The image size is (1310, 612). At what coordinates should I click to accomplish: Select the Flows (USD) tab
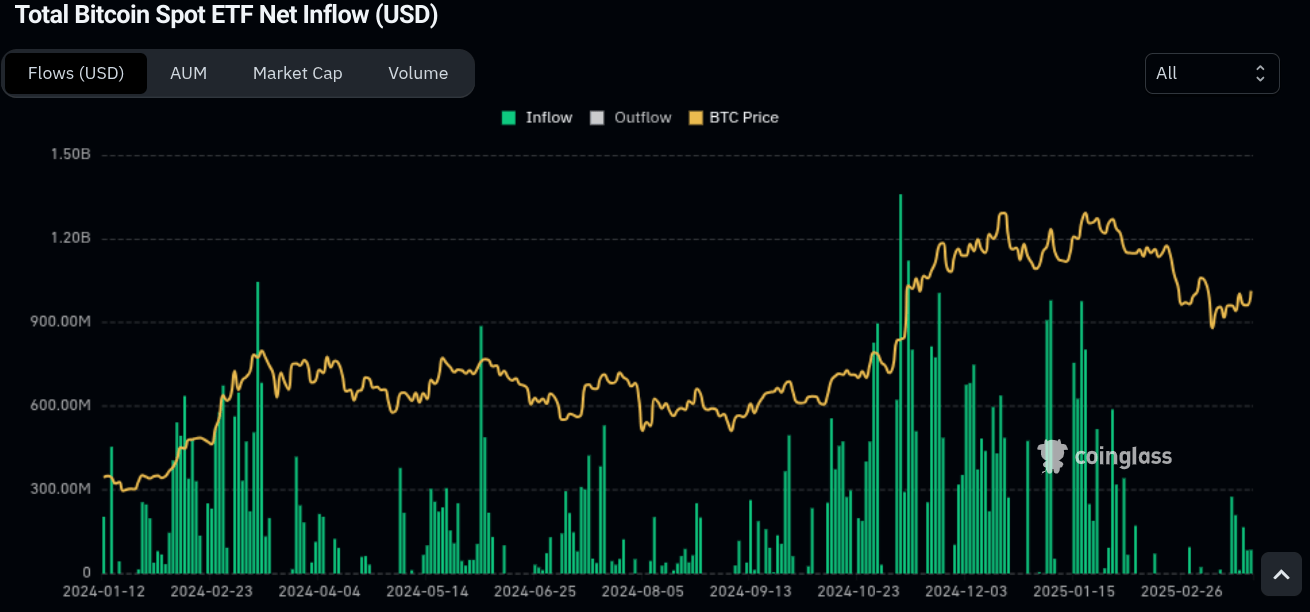76,73
